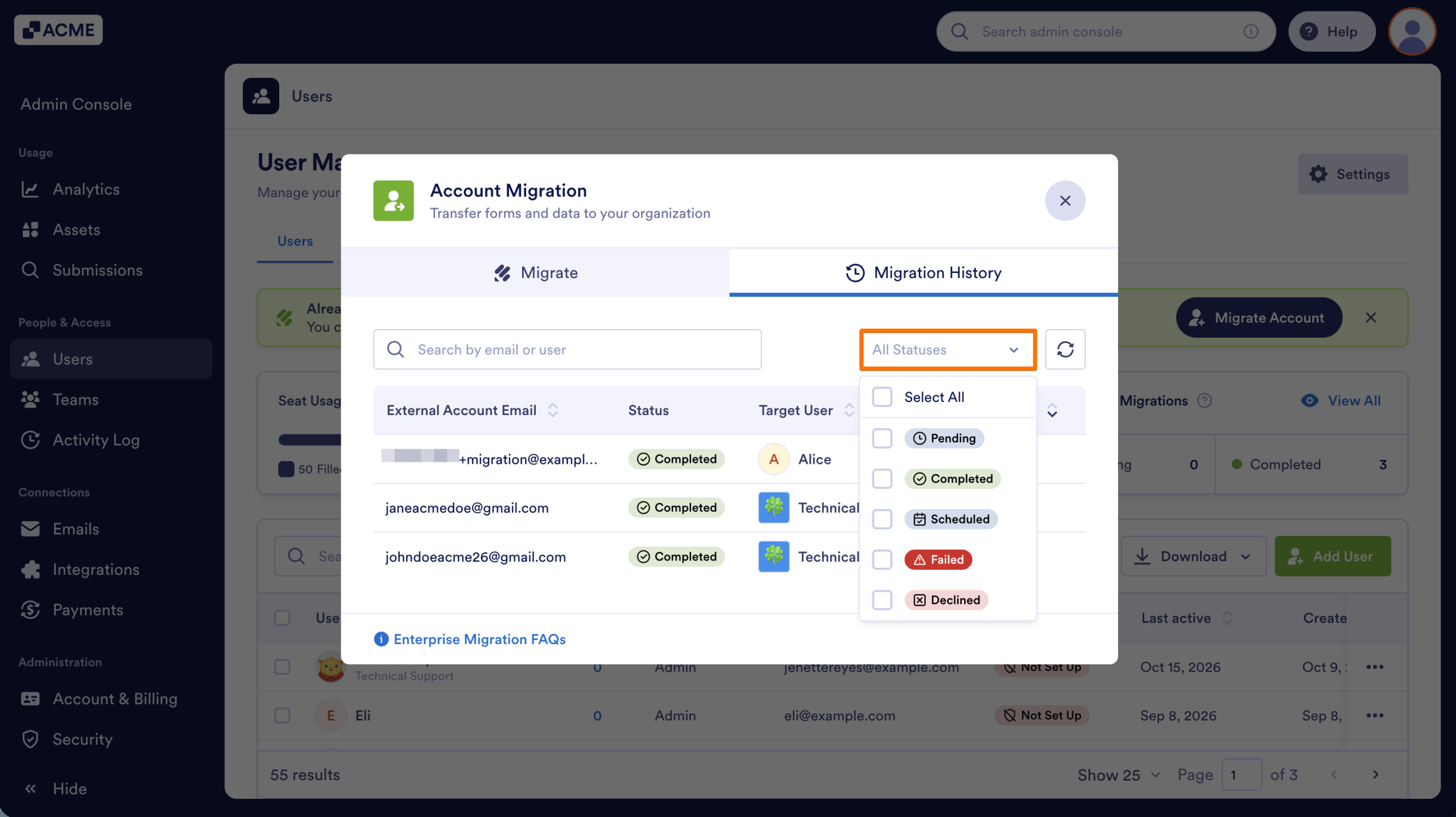The image size is (1456, 817).
Task: Click the Users page header icon
Action: [x=261, y=96]
